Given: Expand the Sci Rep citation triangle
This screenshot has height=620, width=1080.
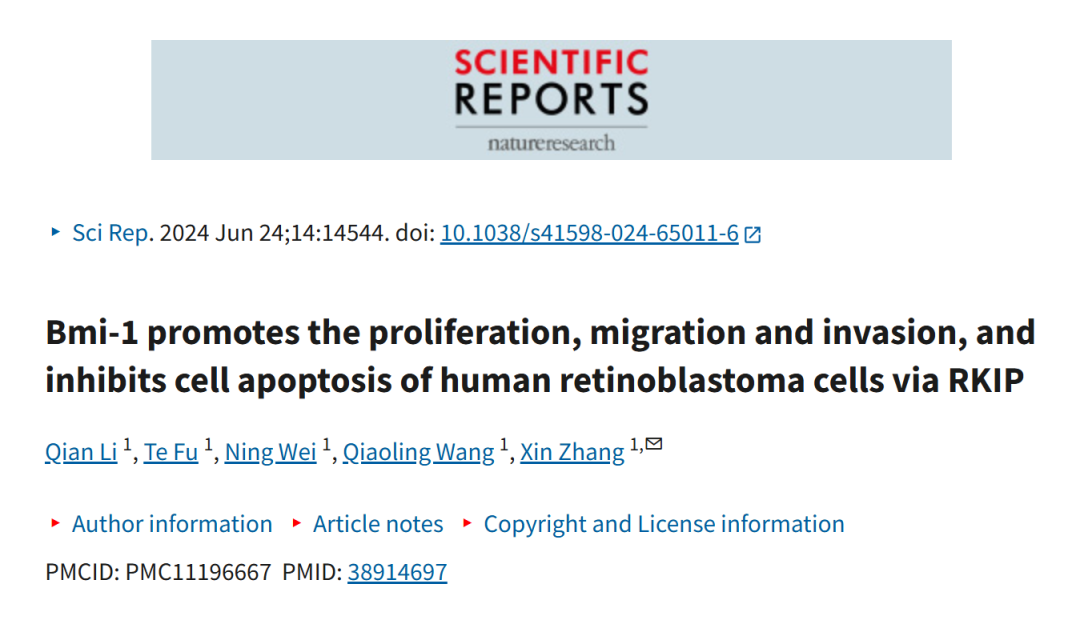Looking at the screenshot, I should pyautogui.click(x=56, y=232).
